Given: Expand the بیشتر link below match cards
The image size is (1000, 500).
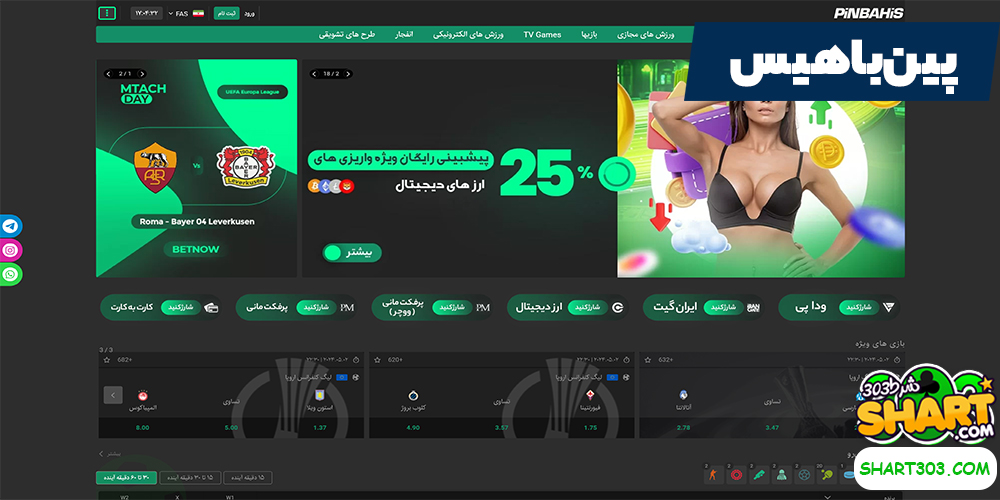Looking at the screenshot, I should [109, 453].
